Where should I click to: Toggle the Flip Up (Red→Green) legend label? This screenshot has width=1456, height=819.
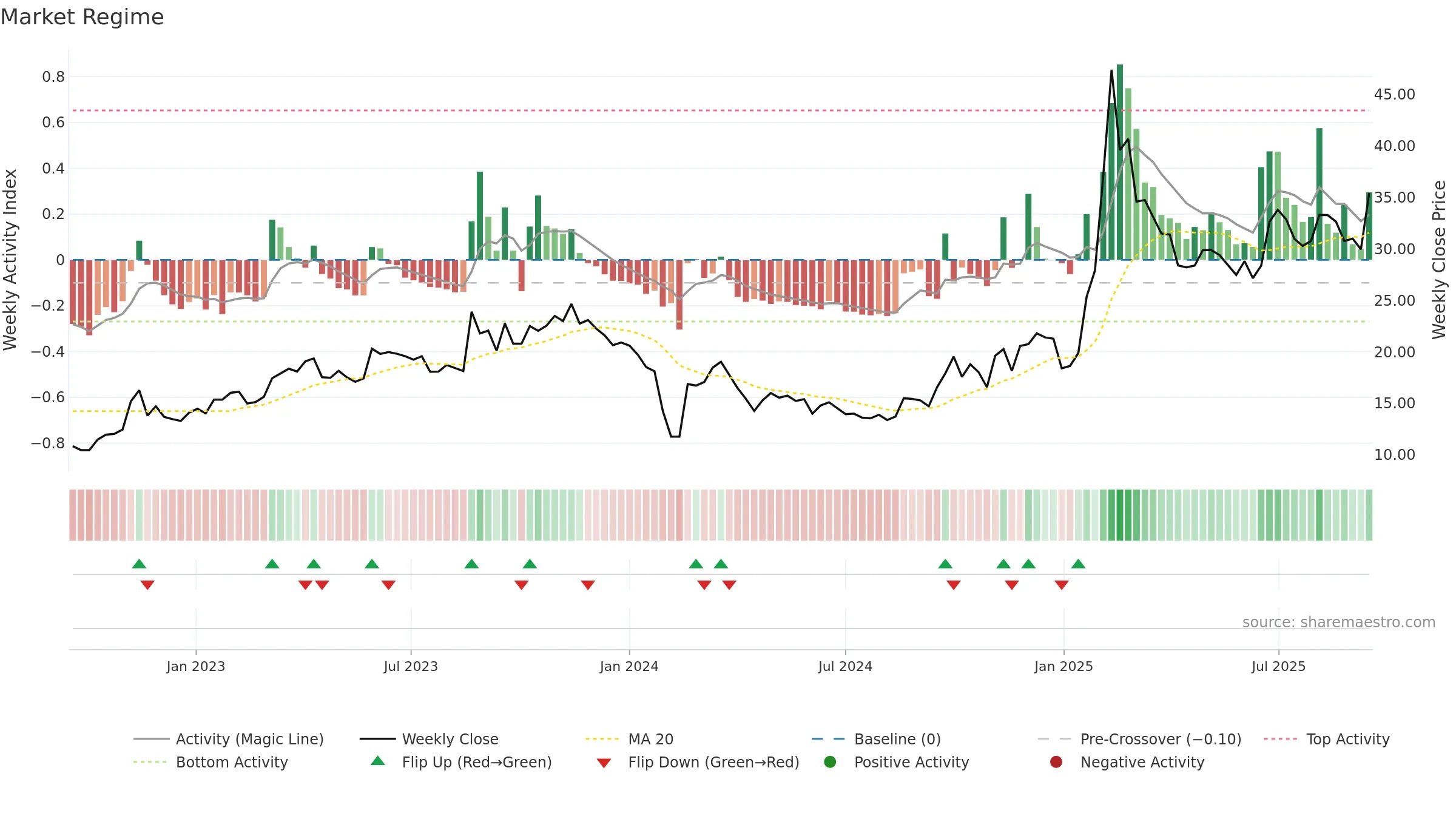coord(477,762)
